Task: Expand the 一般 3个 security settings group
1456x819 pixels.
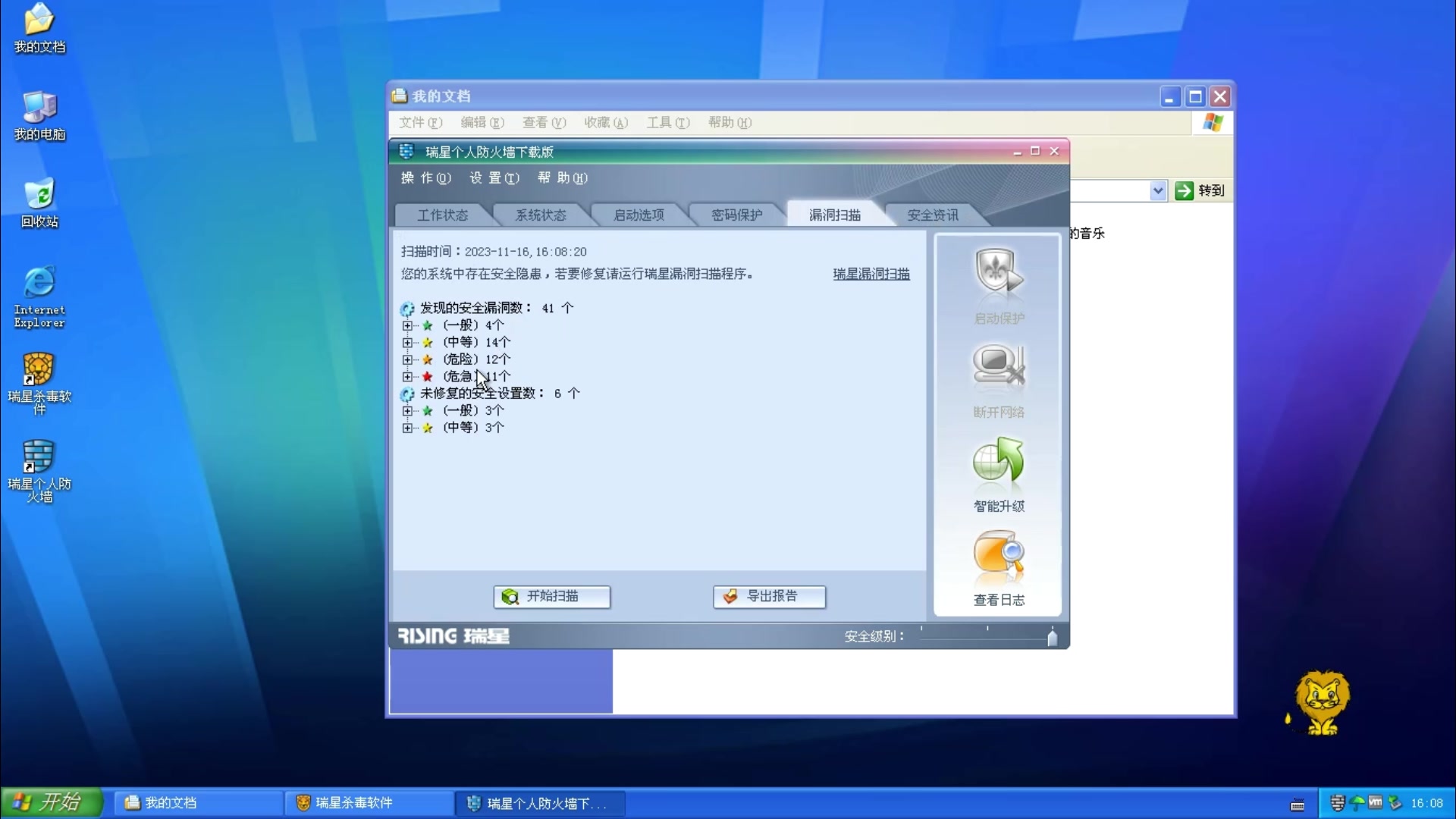Action: point(406,410)
